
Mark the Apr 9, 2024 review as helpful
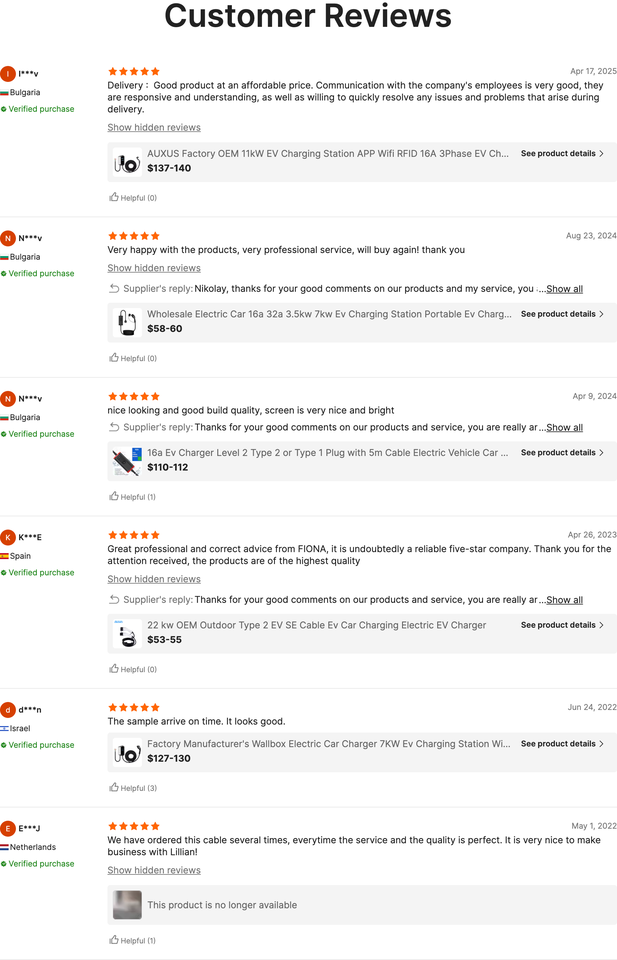pos(114,497)
